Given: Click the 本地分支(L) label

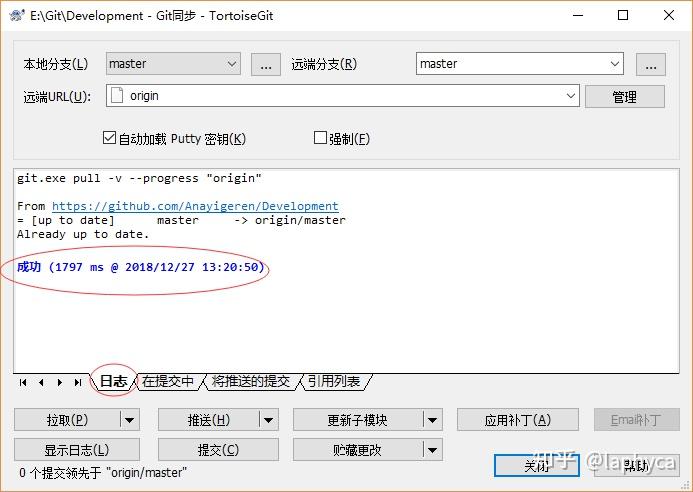Looking at the screenshot, I should point(56,64).
